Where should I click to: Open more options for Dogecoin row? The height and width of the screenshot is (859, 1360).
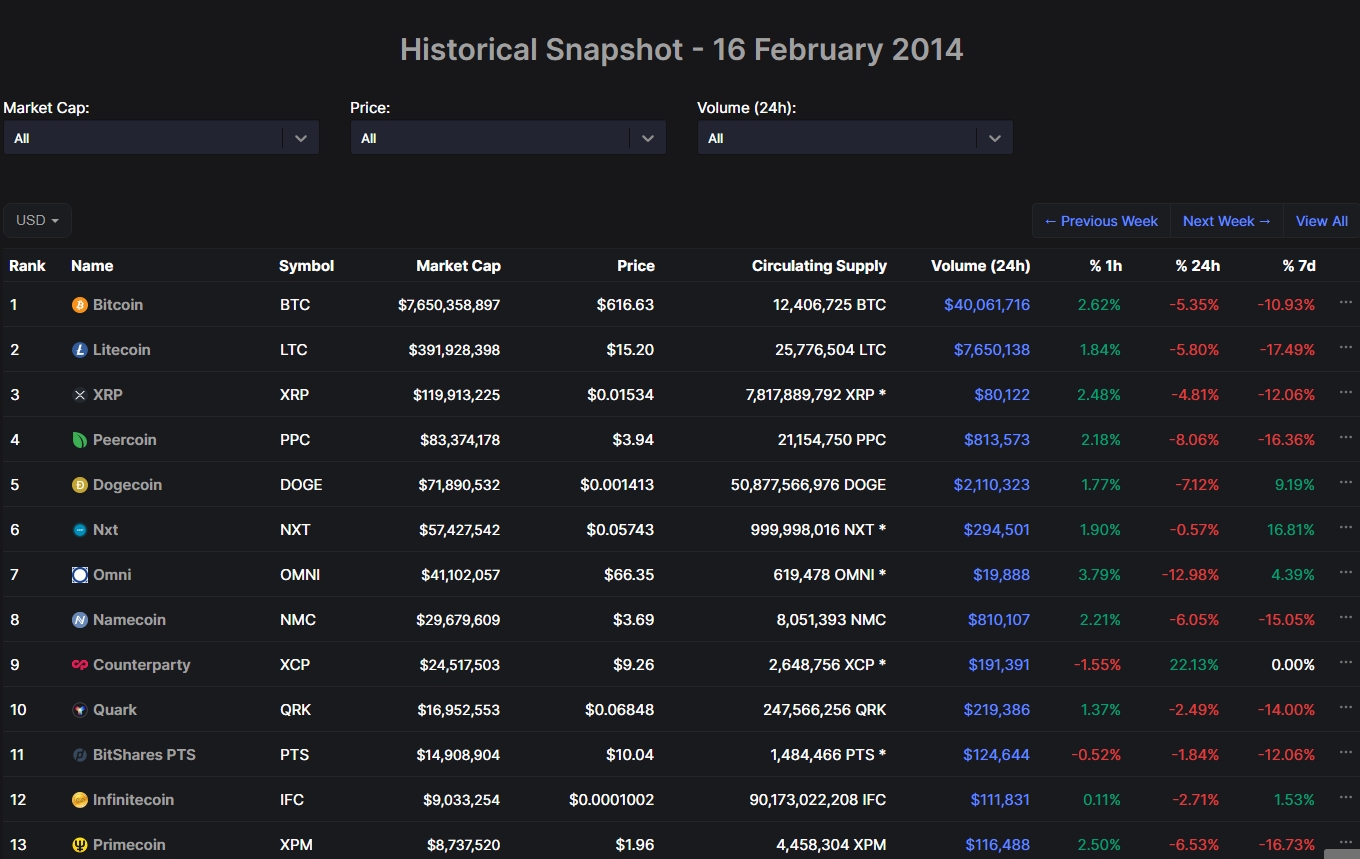click(x=1345, y=482)
